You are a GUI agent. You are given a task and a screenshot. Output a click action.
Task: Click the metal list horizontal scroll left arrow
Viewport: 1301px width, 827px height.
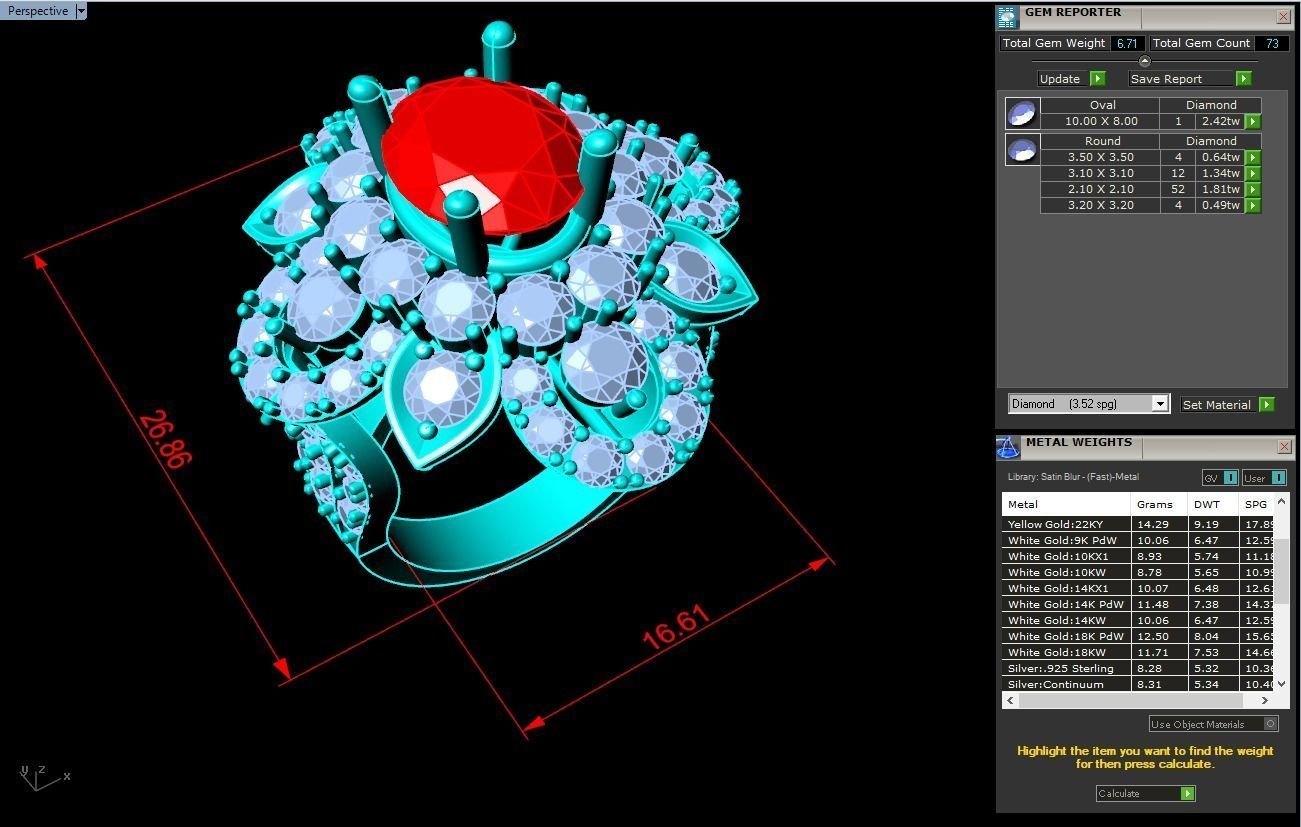click(1010, 700)
